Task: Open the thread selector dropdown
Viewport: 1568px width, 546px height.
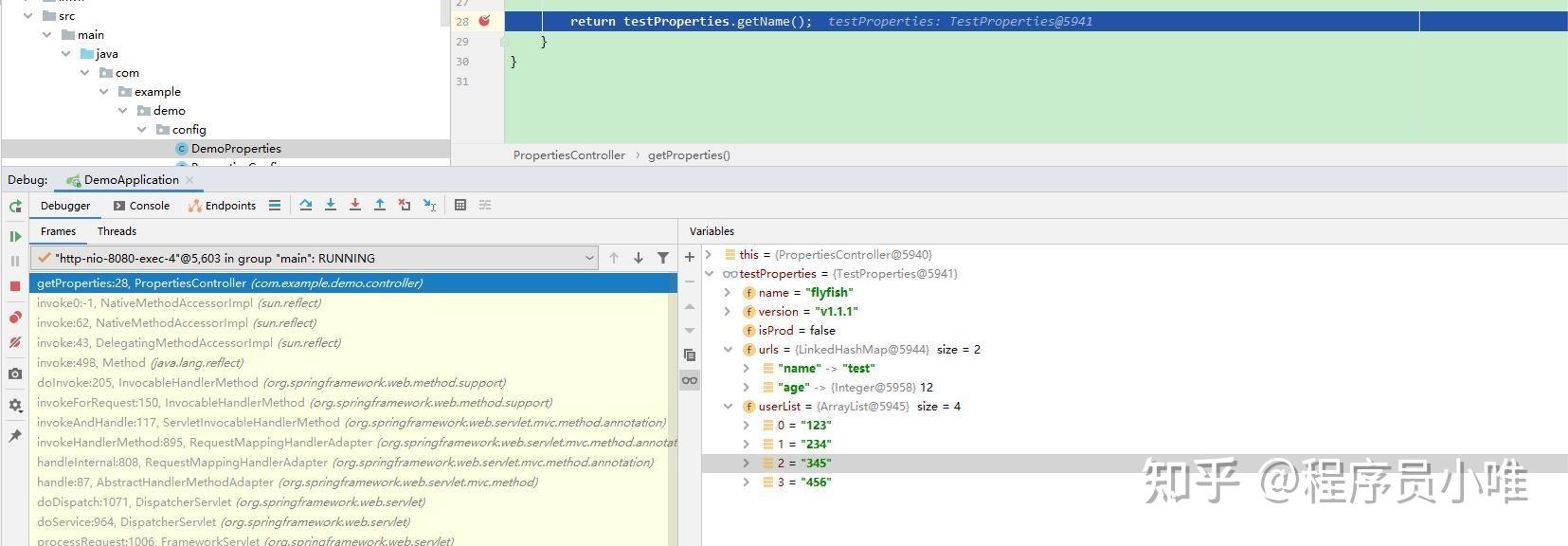Action: [x=589, y=258]
